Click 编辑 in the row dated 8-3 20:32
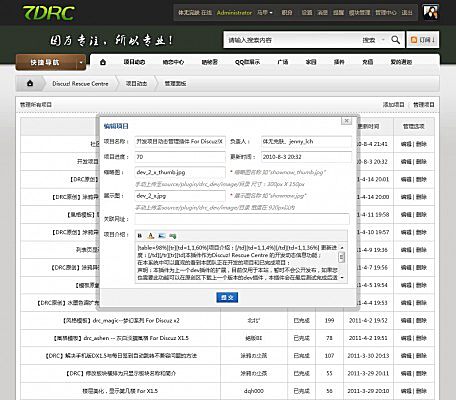 [x=406, y=162]
